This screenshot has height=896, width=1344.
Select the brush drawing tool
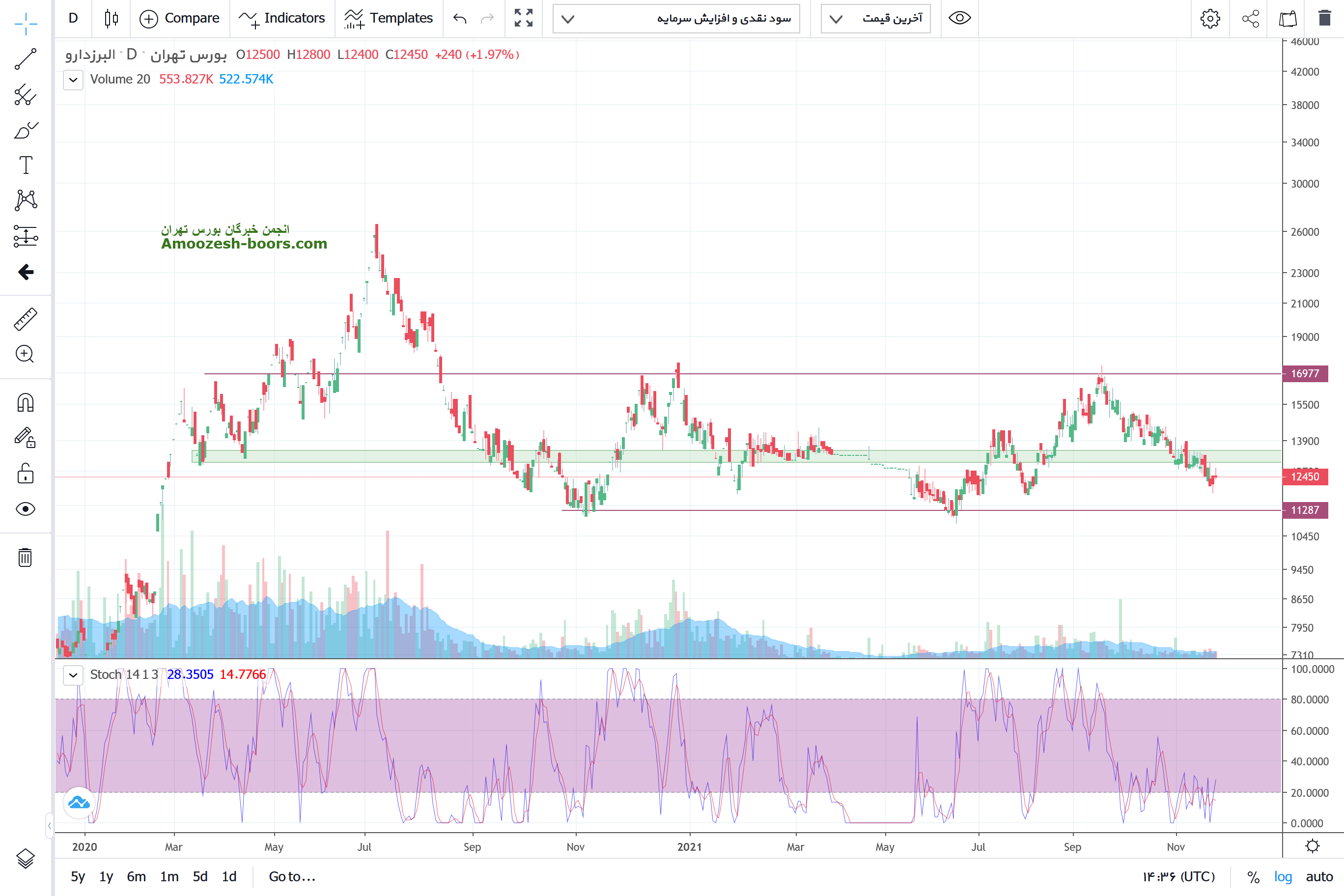[26, 130]
